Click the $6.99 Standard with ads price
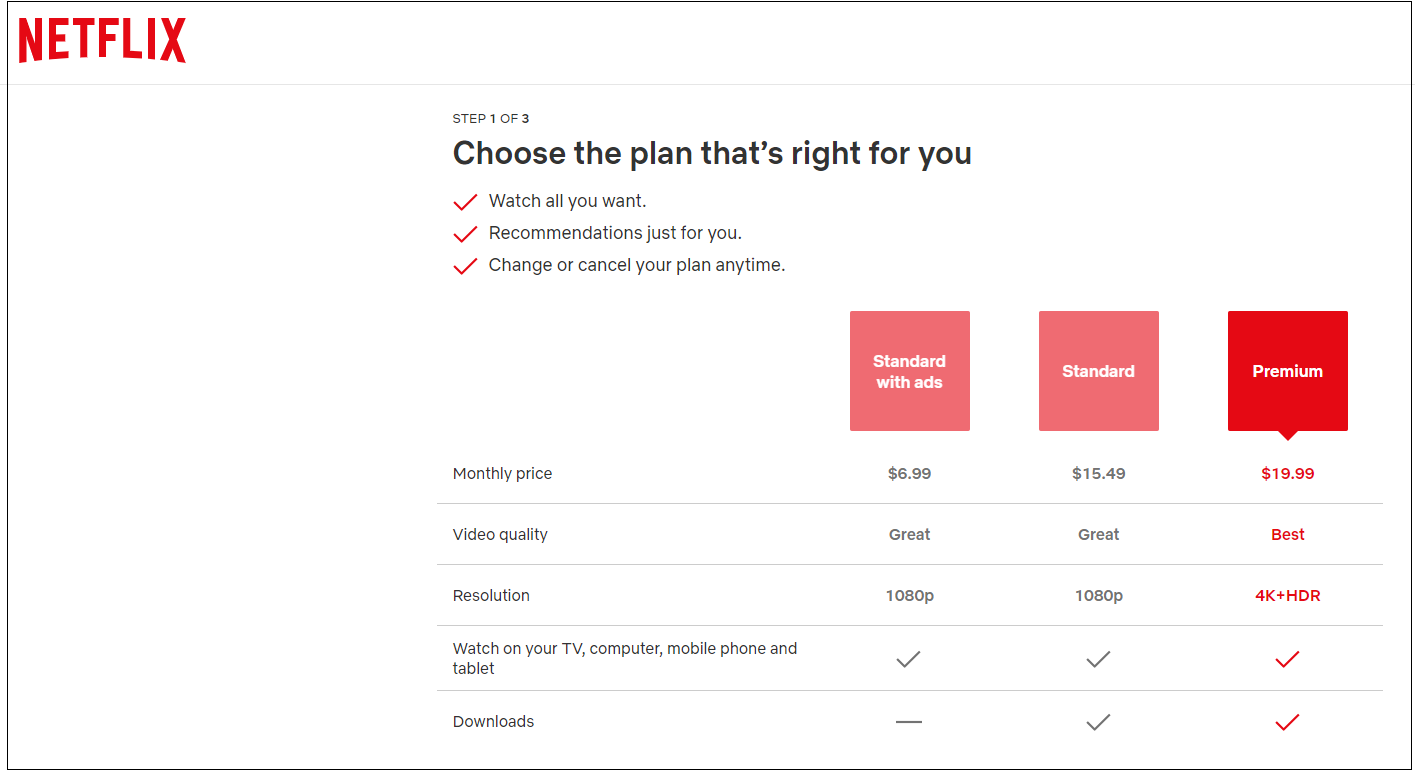This screenshot has height=770, width=1415. (909, 473)
